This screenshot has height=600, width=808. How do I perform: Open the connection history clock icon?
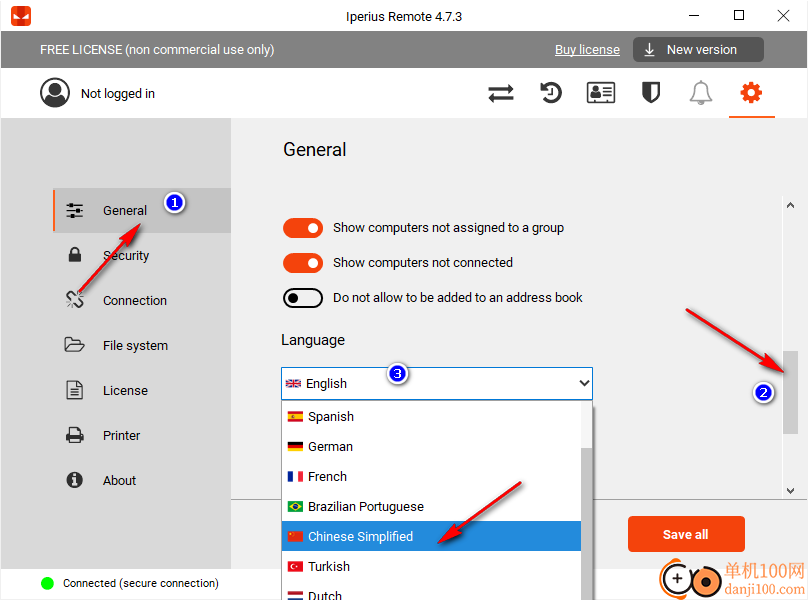point(550,93)
